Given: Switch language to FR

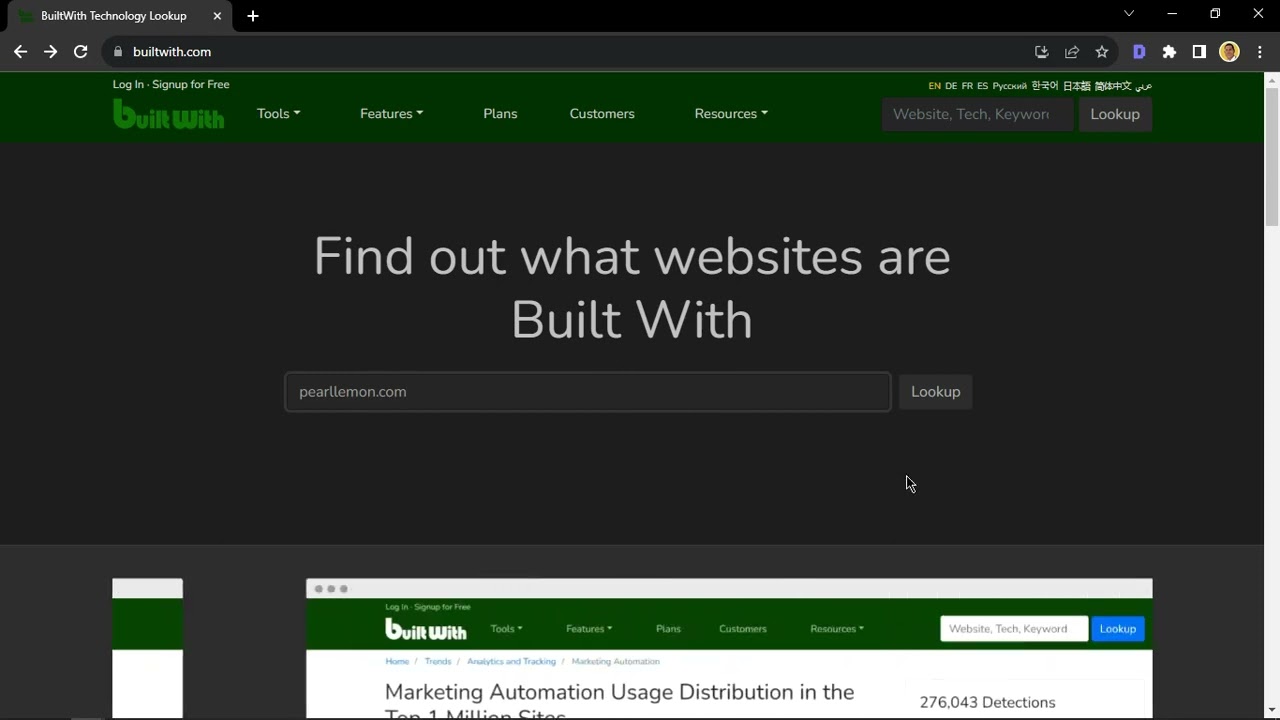Looking at the screenshot, I should (x=967, y=86).
